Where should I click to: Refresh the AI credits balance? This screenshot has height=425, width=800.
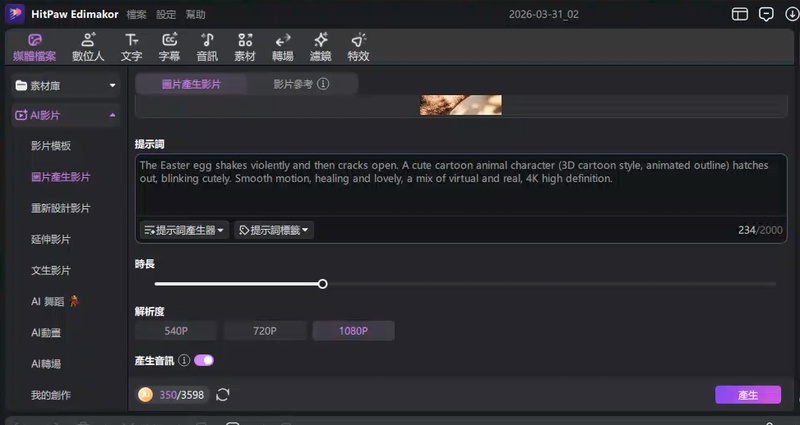coord(223,394)
